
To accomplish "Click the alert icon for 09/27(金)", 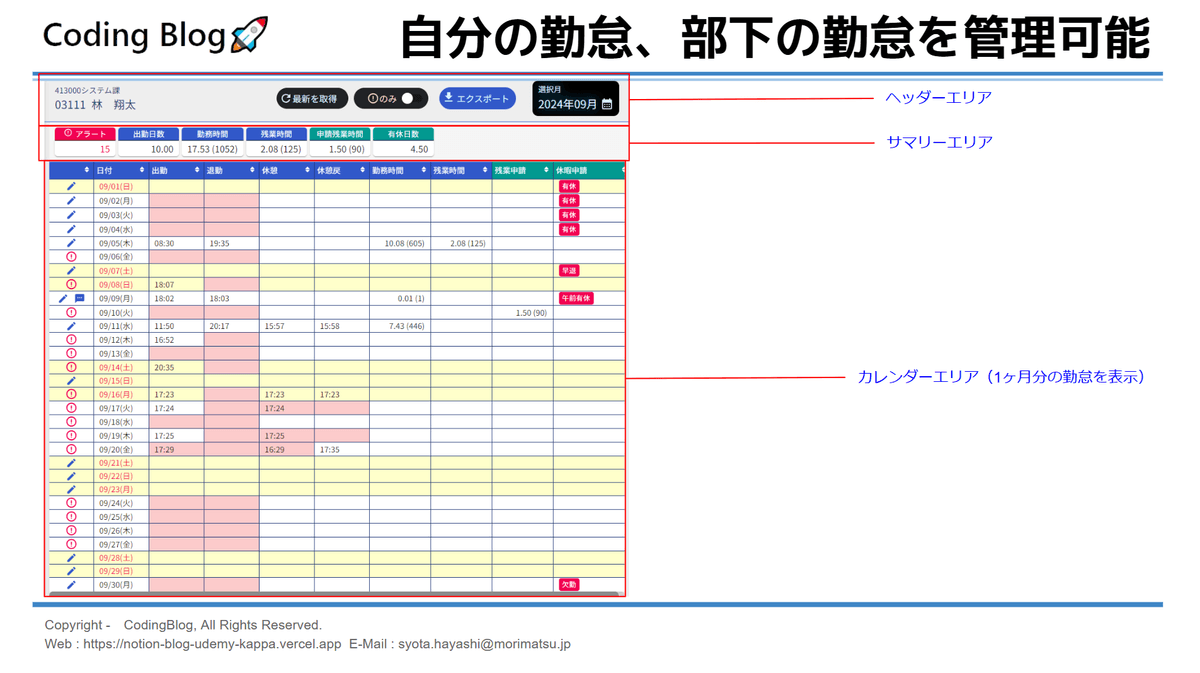I will (71, 544).
